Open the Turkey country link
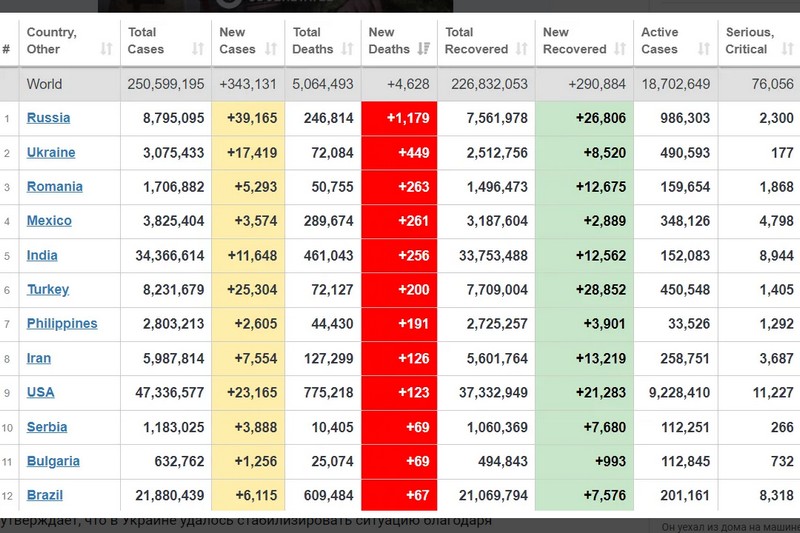This screenshot has height=533, width=800. point(47,290)
